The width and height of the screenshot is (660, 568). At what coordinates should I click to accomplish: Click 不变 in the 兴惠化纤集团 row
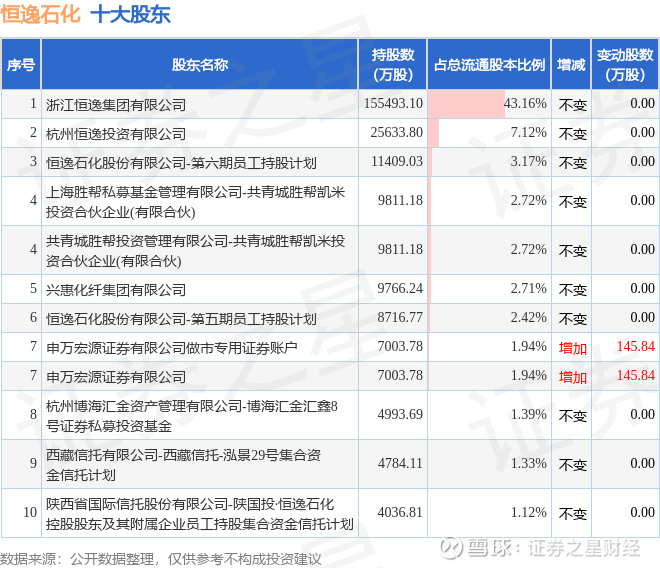(572, 290)
